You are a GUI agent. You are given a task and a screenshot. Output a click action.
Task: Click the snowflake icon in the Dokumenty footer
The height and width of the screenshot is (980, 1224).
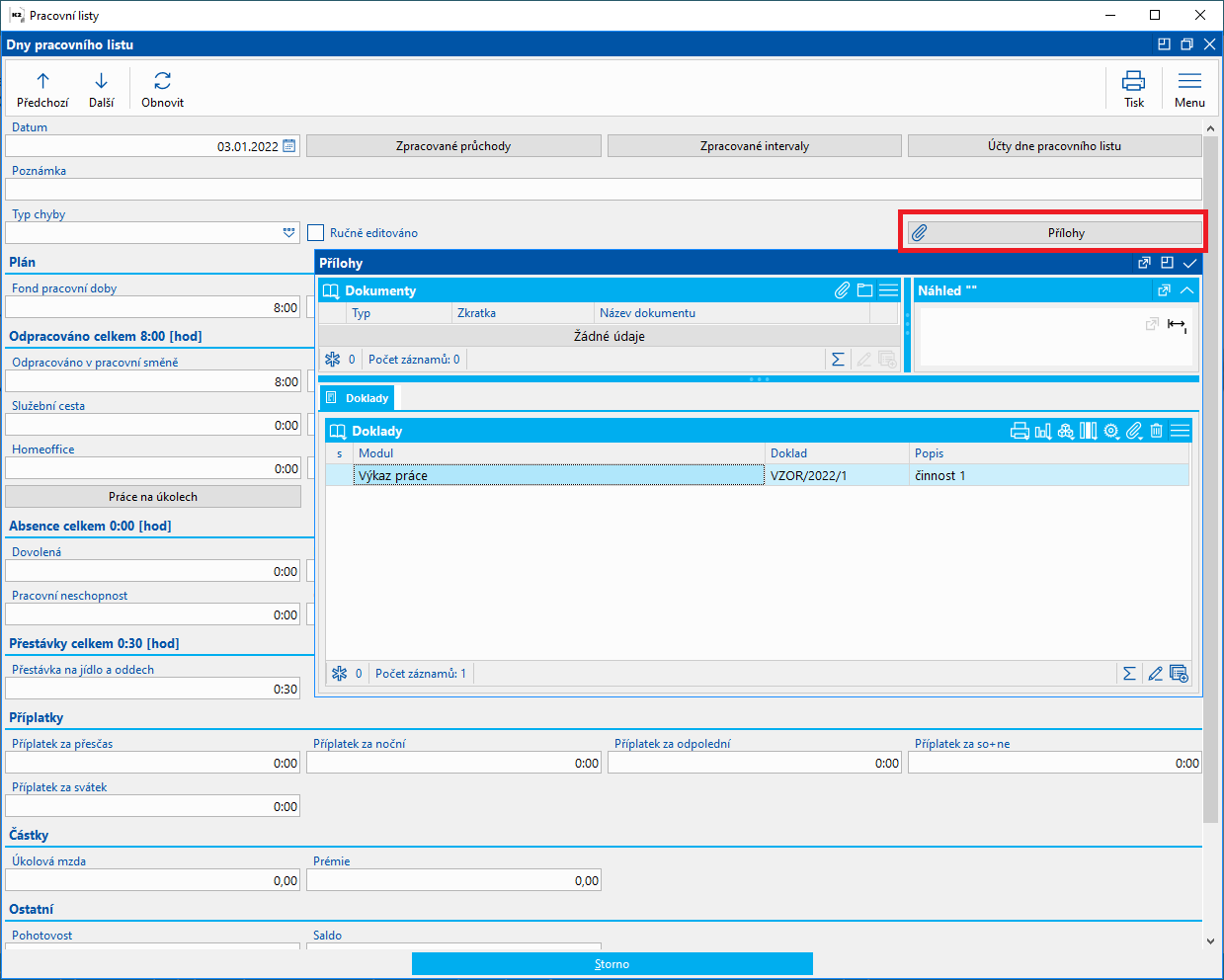click(x=332, y=360)
